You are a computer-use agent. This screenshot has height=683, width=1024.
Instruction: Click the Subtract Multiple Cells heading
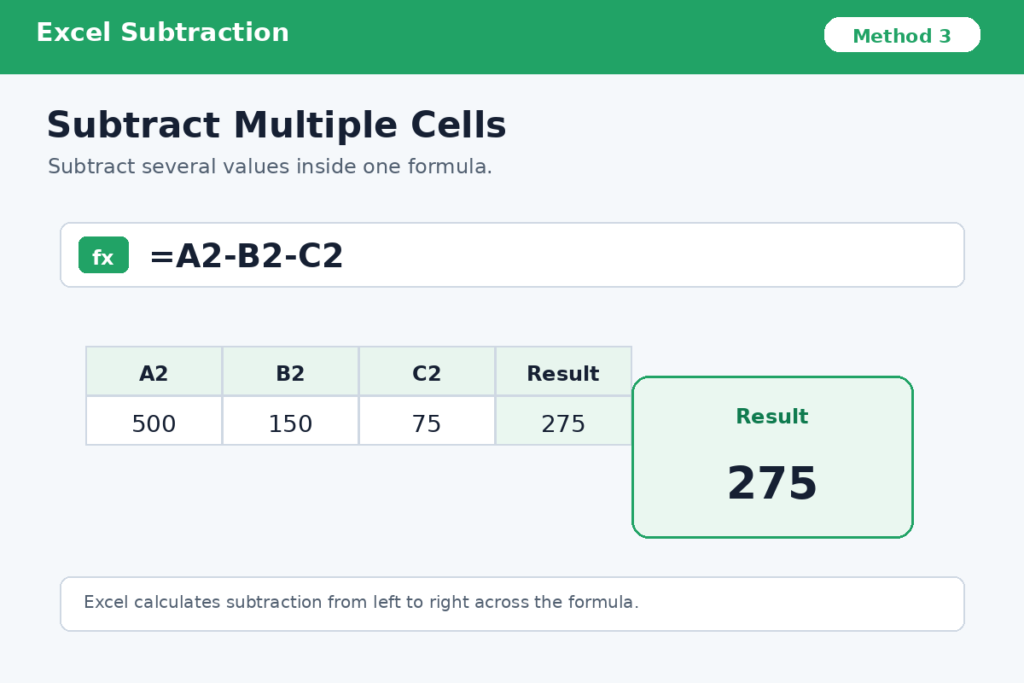[x=276, y=125]
